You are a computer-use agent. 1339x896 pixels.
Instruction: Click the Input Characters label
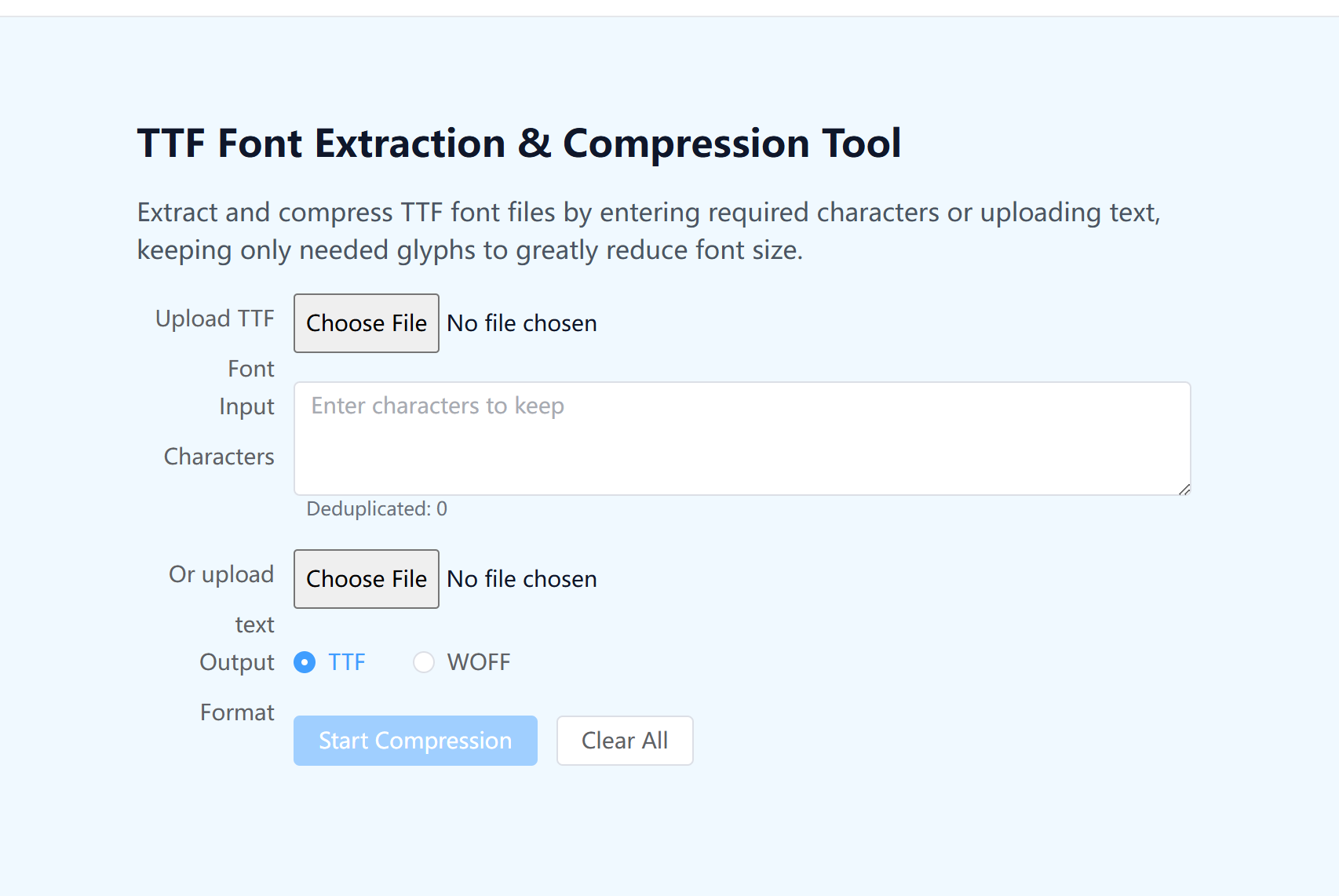219,432
